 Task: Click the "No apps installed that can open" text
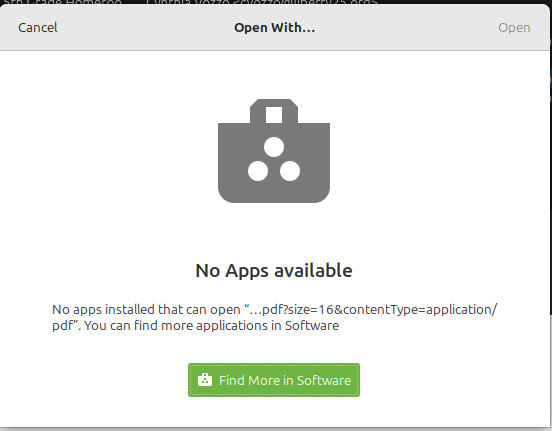click(x=146, y=310)
